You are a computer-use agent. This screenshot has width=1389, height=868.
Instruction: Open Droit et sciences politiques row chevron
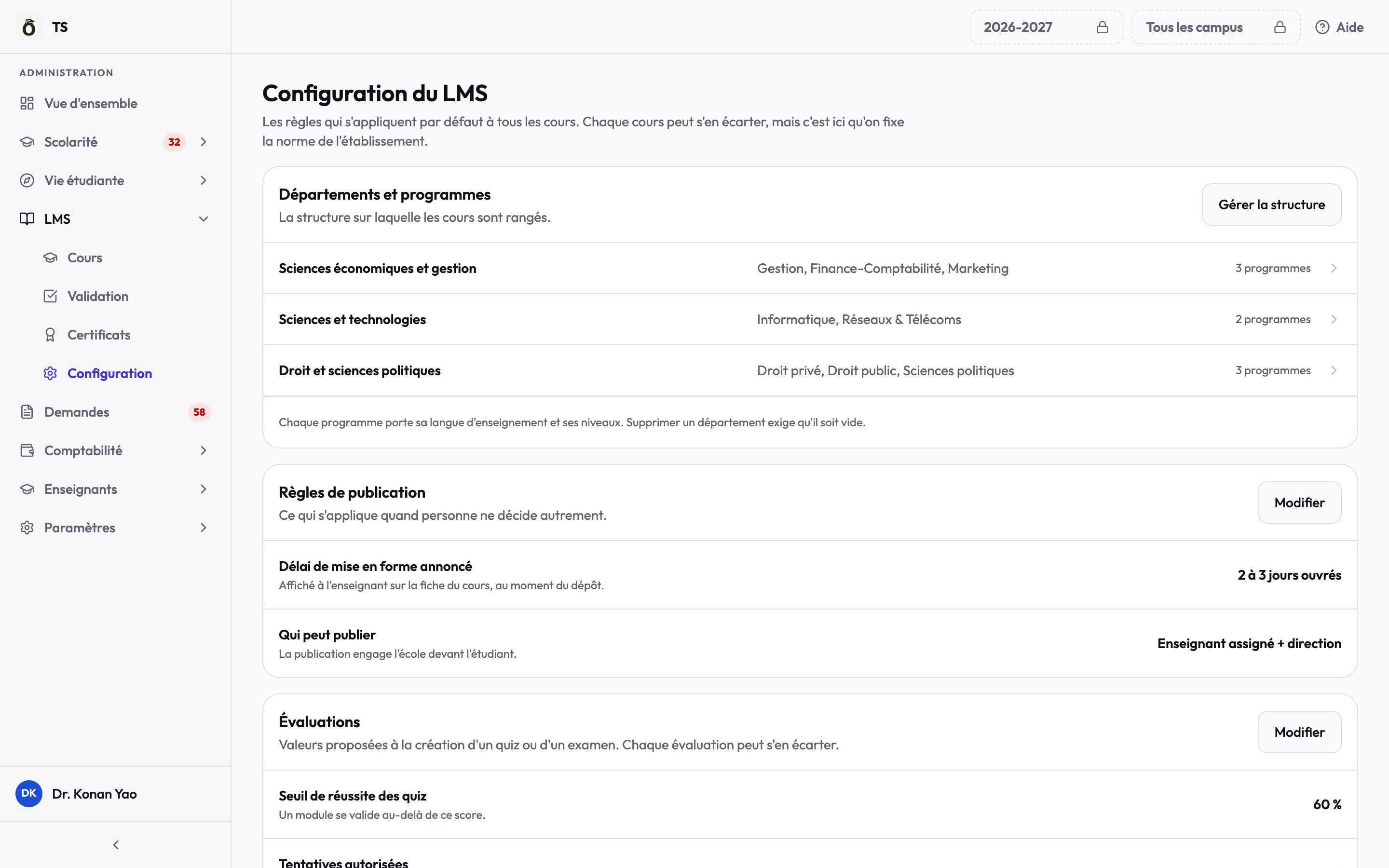(1334, 370)
